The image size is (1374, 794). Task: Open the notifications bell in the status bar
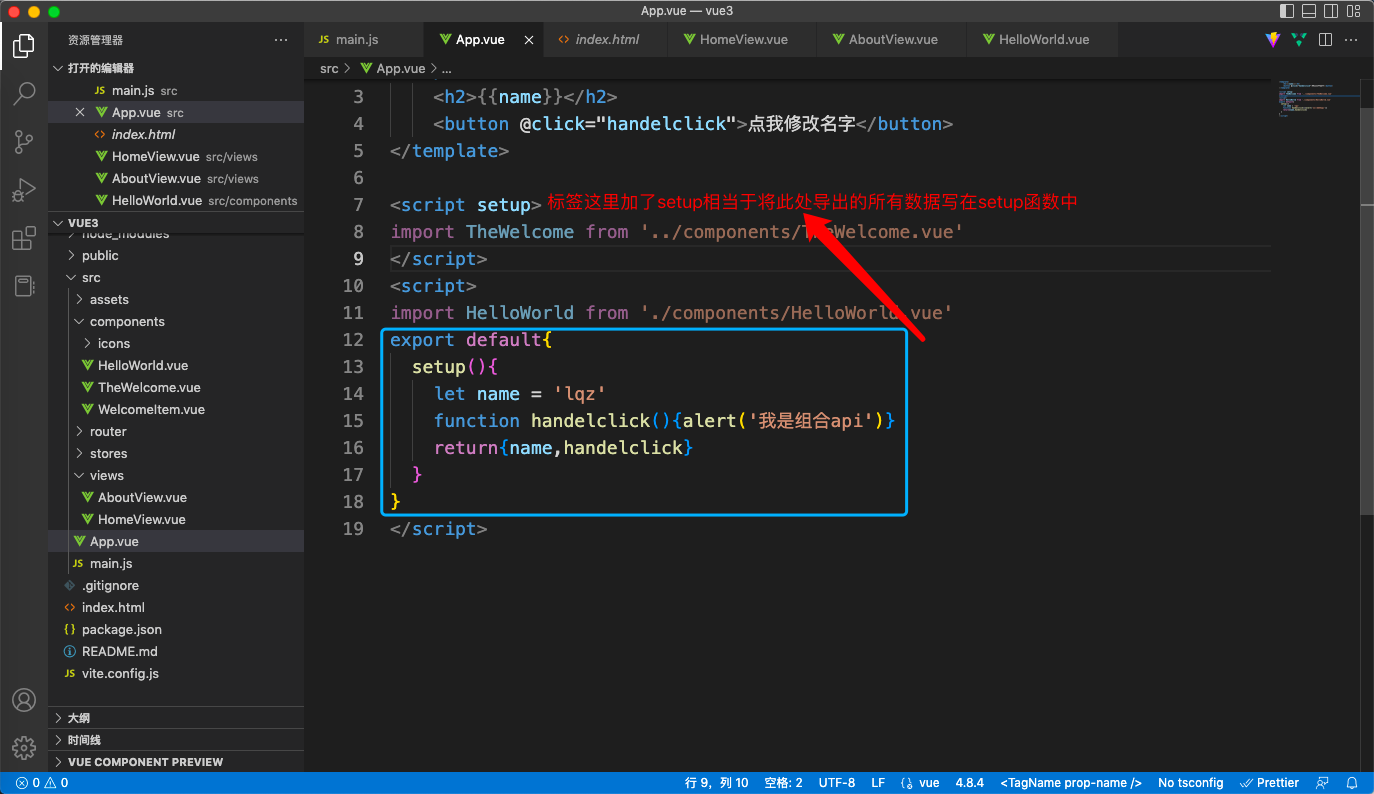[x=1352, y=783]
